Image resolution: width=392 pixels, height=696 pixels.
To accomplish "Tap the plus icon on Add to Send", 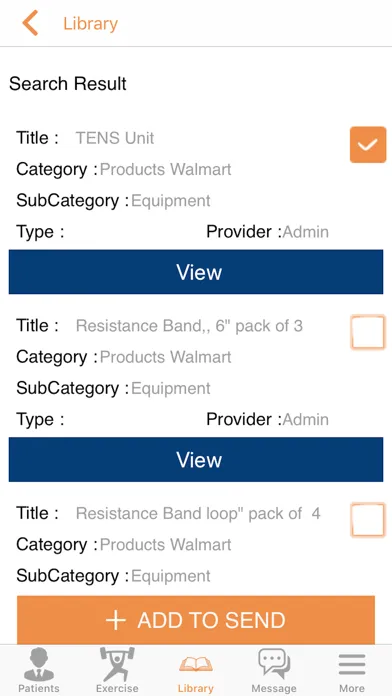I will pyautogui.click(x=116, y=620).
